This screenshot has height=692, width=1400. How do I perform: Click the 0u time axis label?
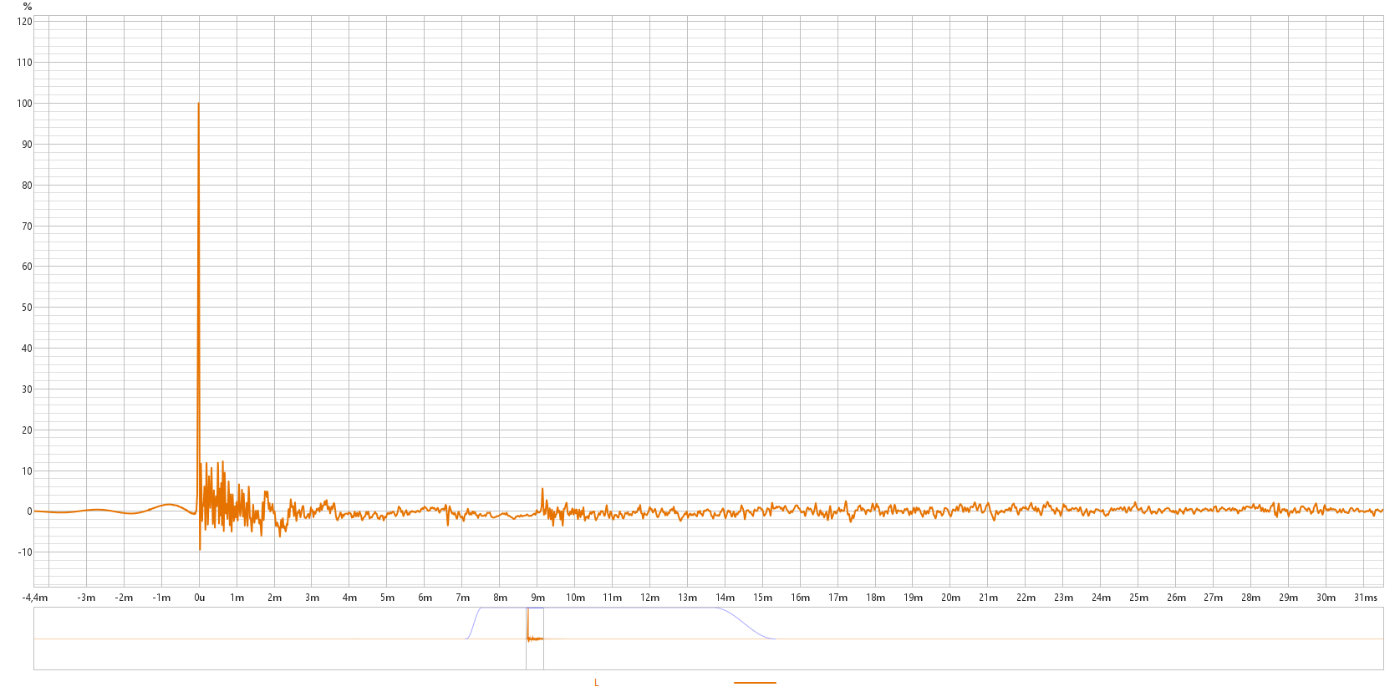point(199,598)
